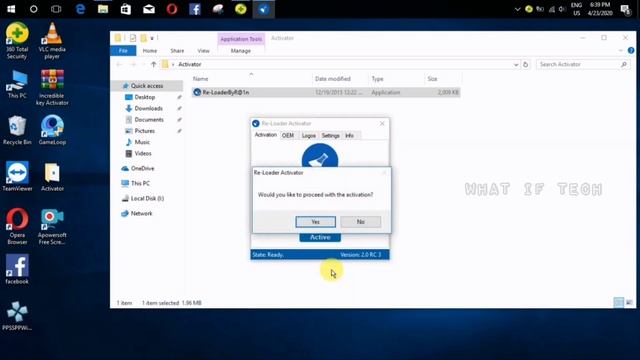Open VLC media player desktop icon
Image resolution: width=640 pixels, height=360 pixels.
tap(52, 41)
